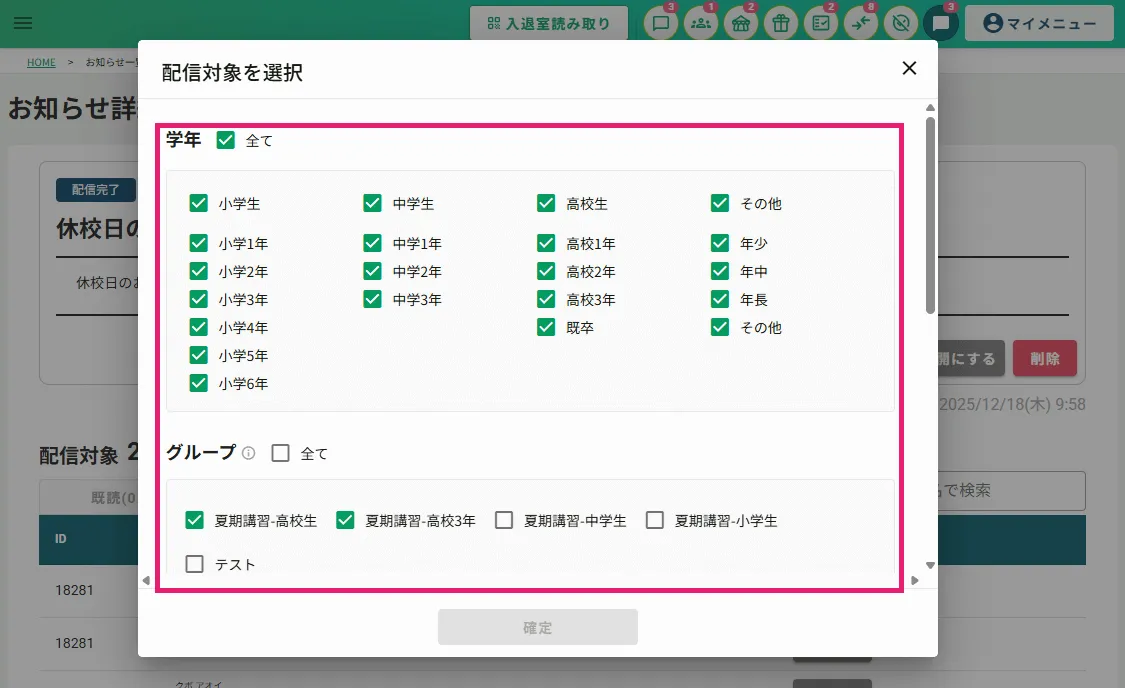Click the gift box icon

point(781,24)
